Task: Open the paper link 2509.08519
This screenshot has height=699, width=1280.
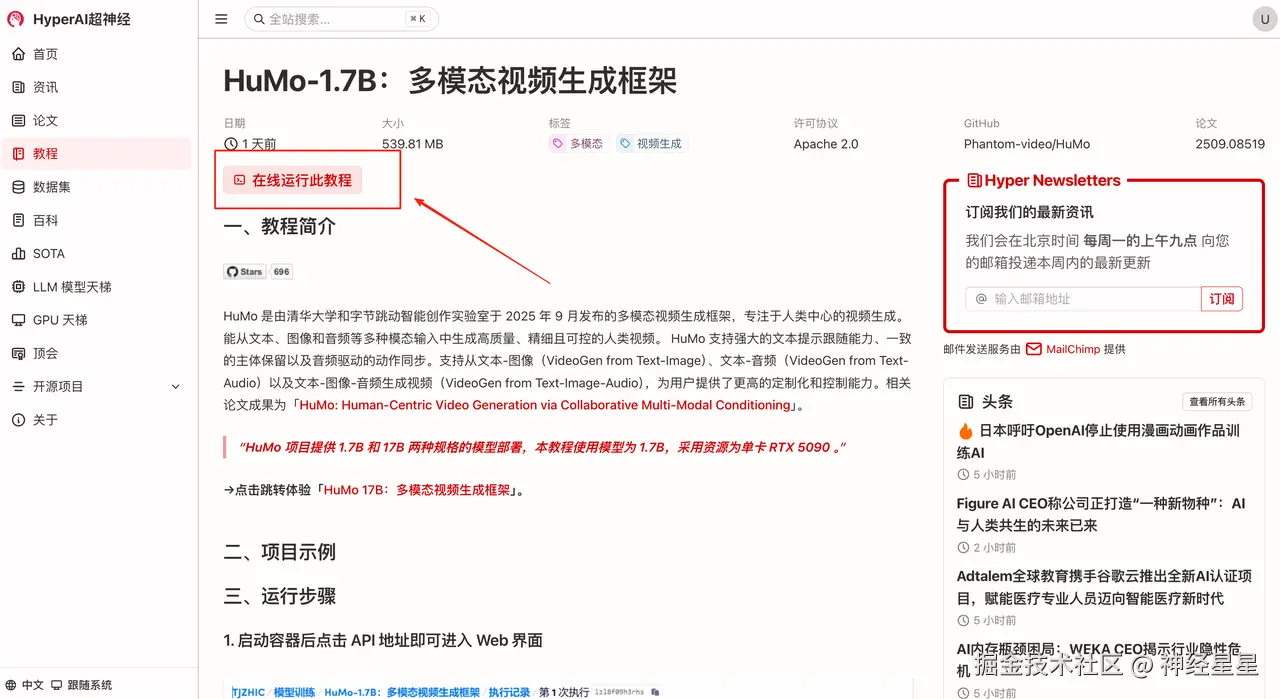Action: pyautogui.click(x=1230, y=144)
